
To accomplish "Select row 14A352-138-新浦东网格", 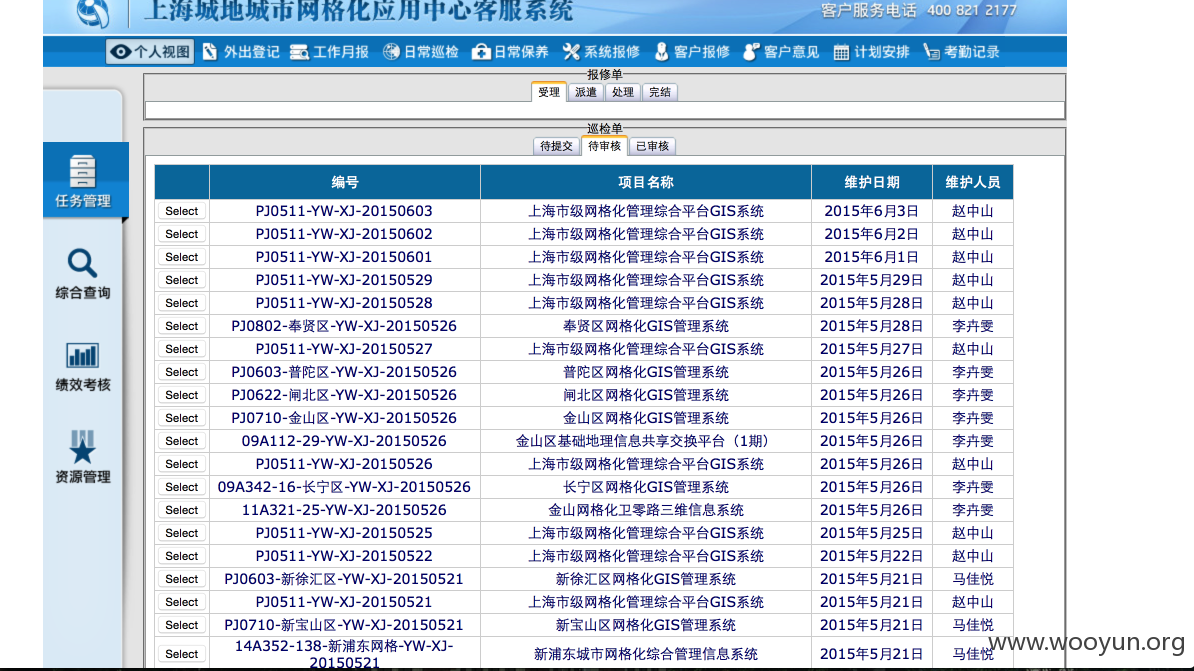I will pos(181,653).
